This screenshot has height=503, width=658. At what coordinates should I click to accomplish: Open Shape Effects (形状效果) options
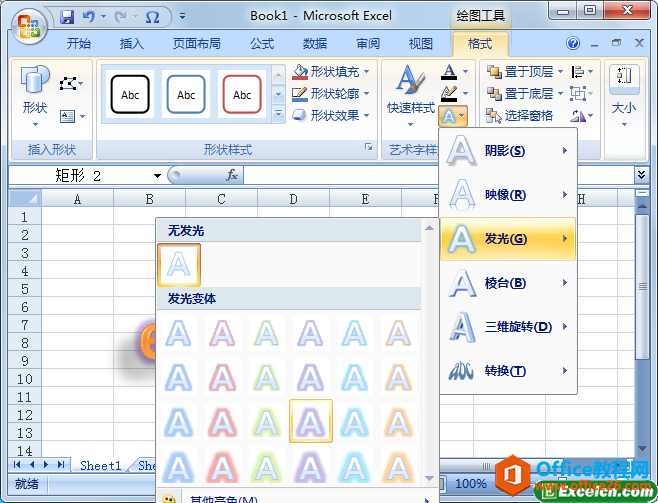[x=331, y=115]
